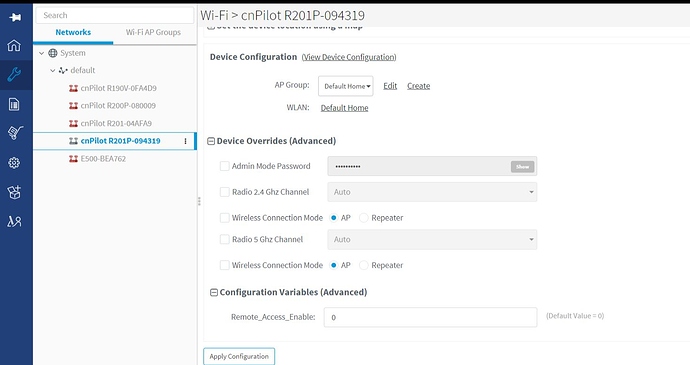Click the device icon for cnPilot R190V-0FA4D9
The height and width of the screenshot is (365, 690).
point(73,88)
